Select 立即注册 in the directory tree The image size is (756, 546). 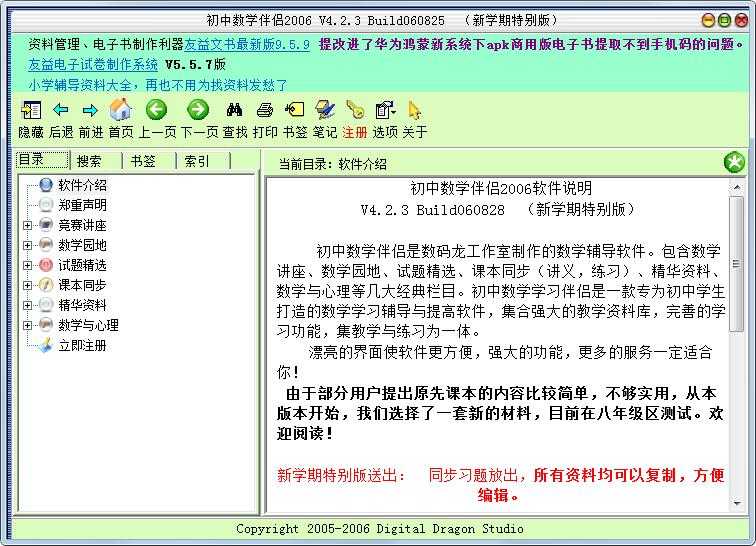[x=82, y=345]
